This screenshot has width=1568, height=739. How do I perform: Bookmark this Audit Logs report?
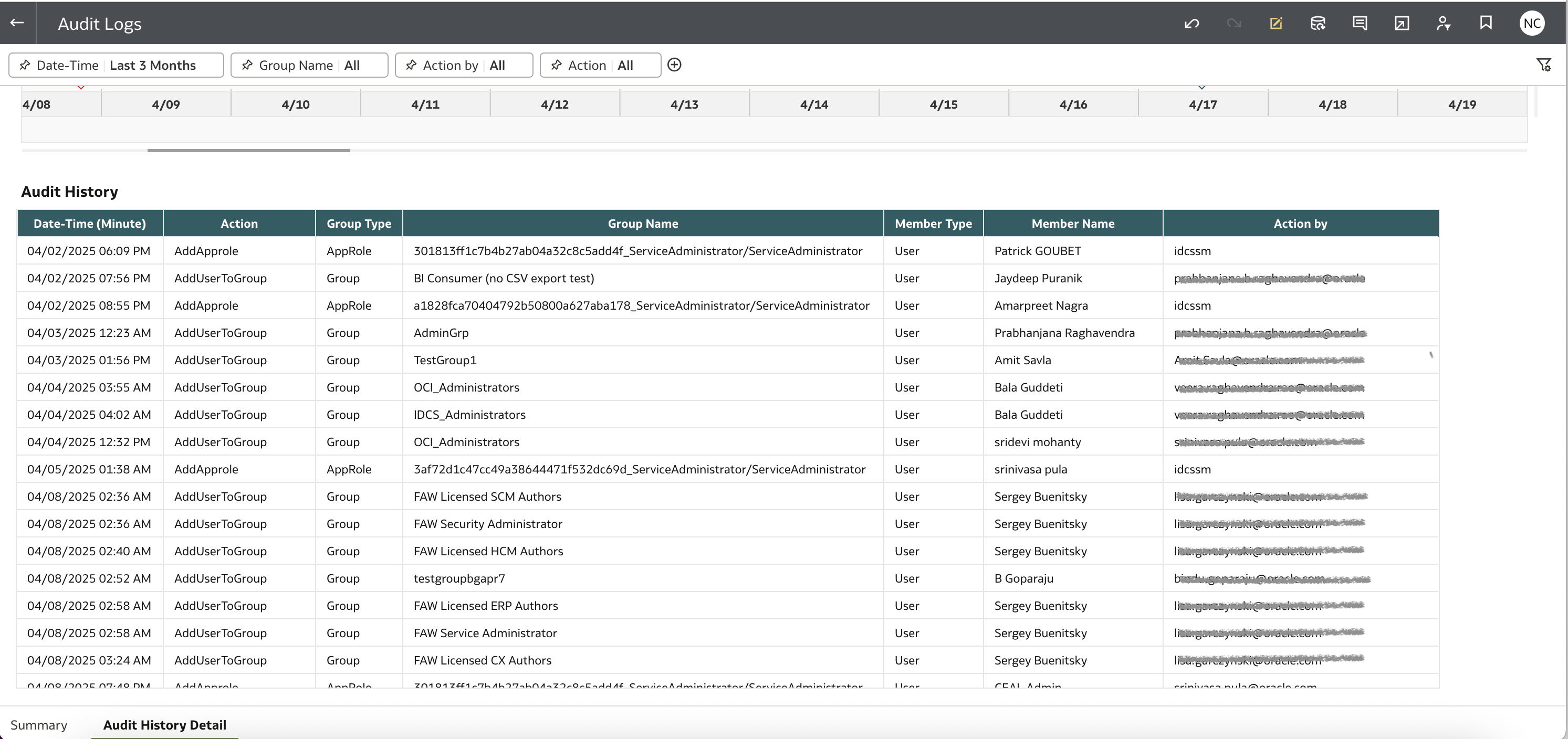point(1486,23)
